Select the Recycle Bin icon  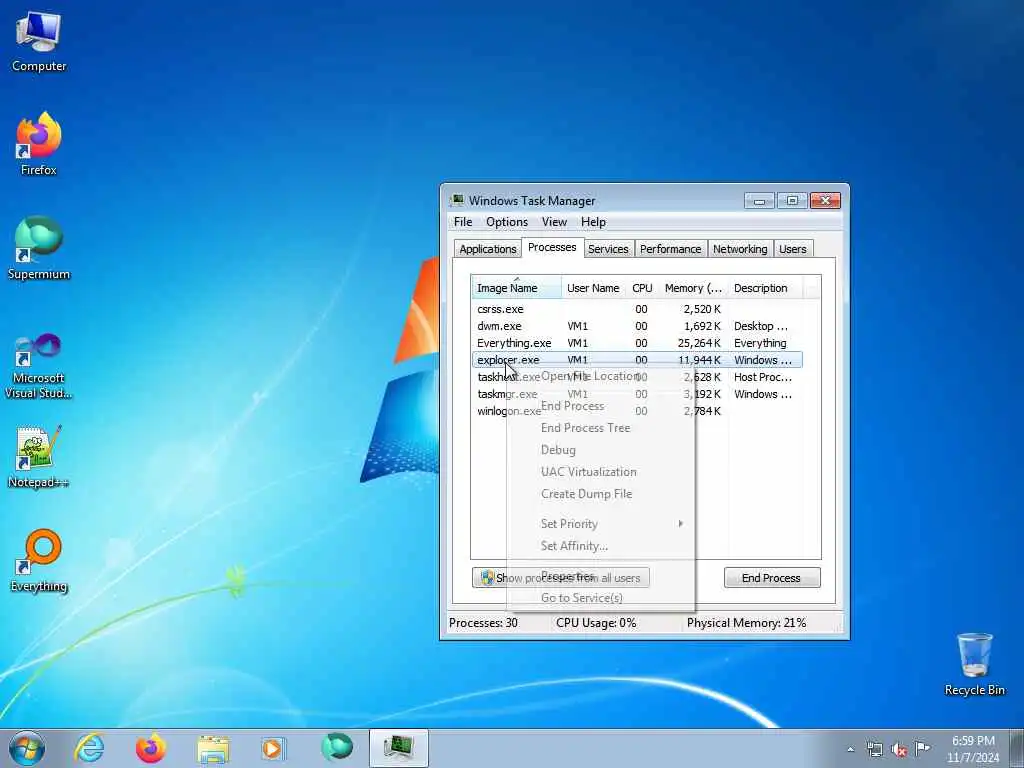(974, 664)
